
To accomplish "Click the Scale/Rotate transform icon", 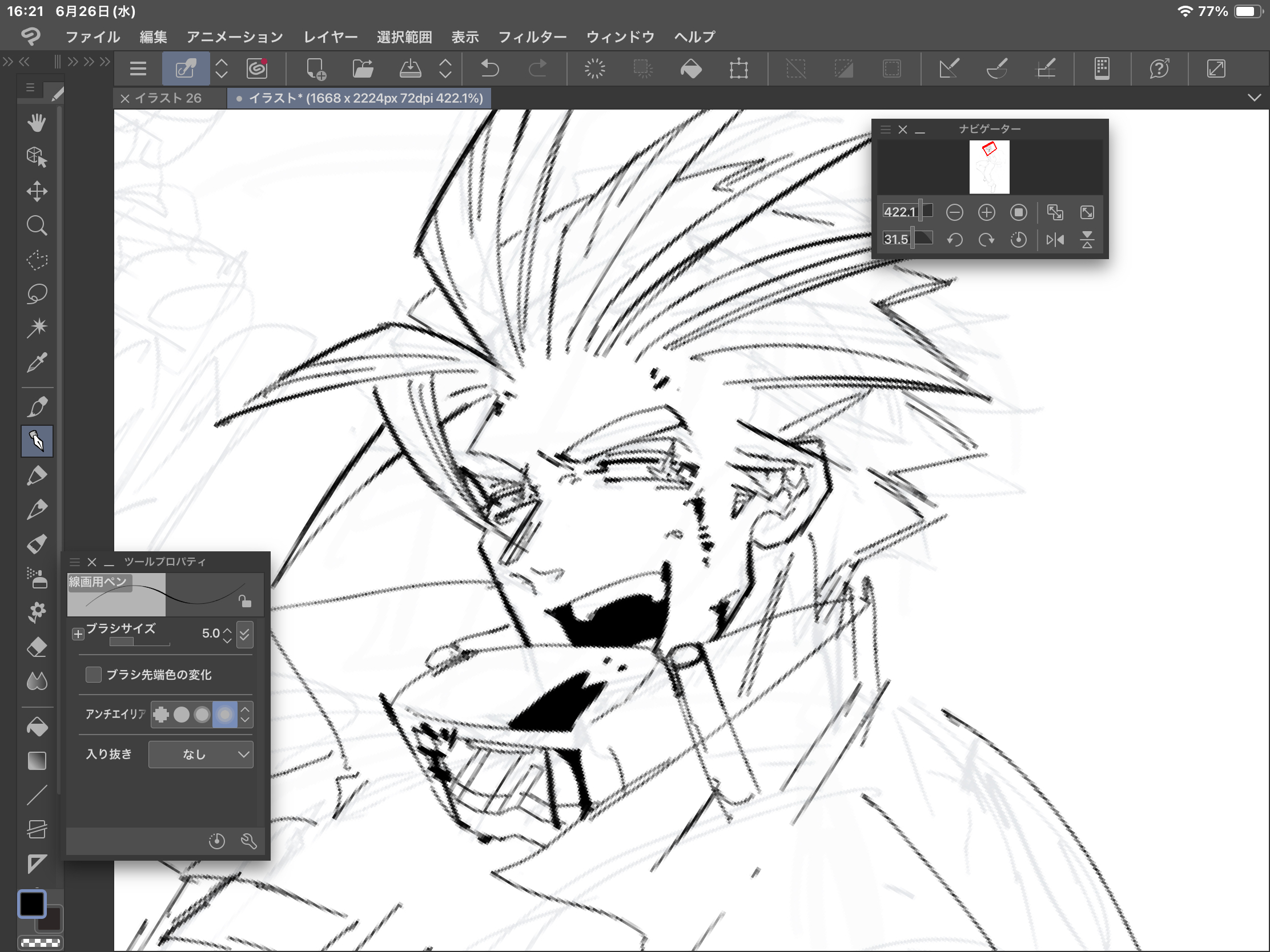I will click(738, 69).
